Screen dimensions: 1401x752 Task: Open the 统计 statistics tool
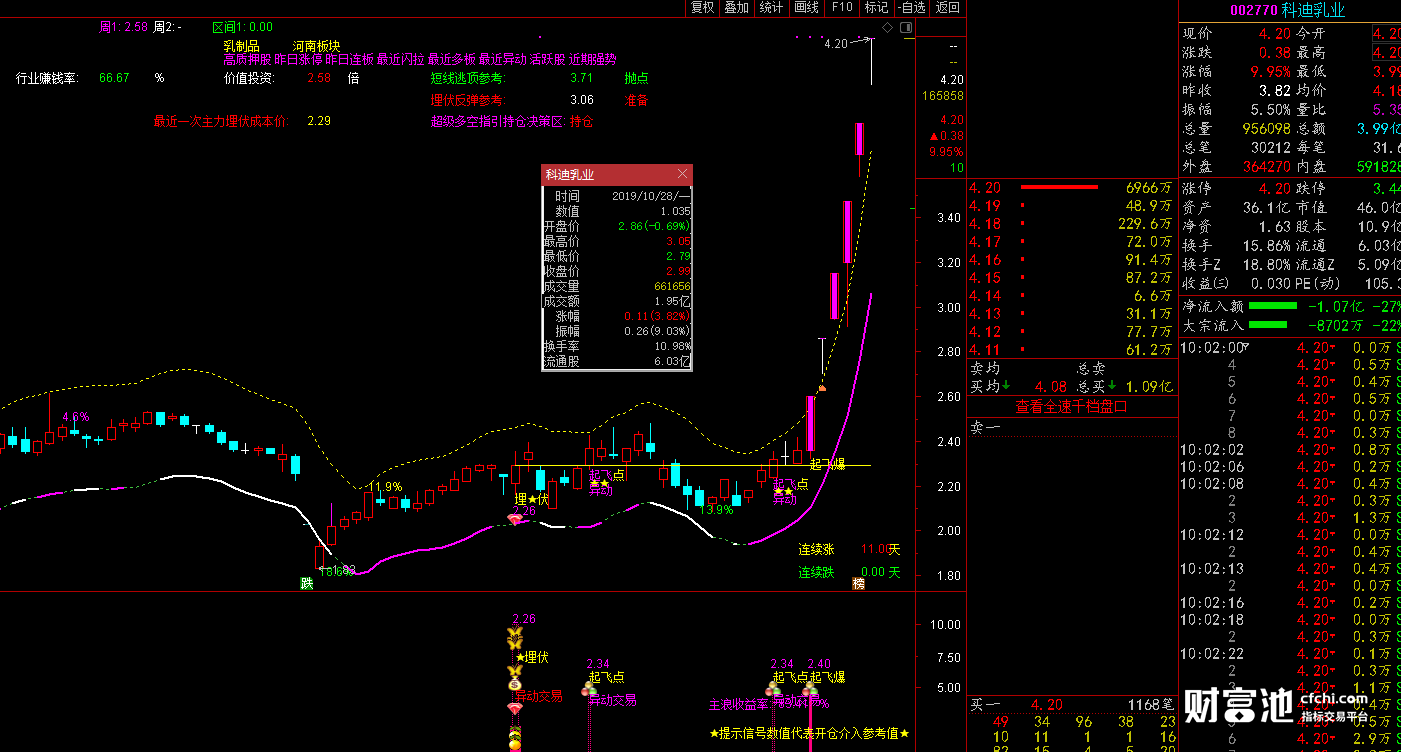771,7
